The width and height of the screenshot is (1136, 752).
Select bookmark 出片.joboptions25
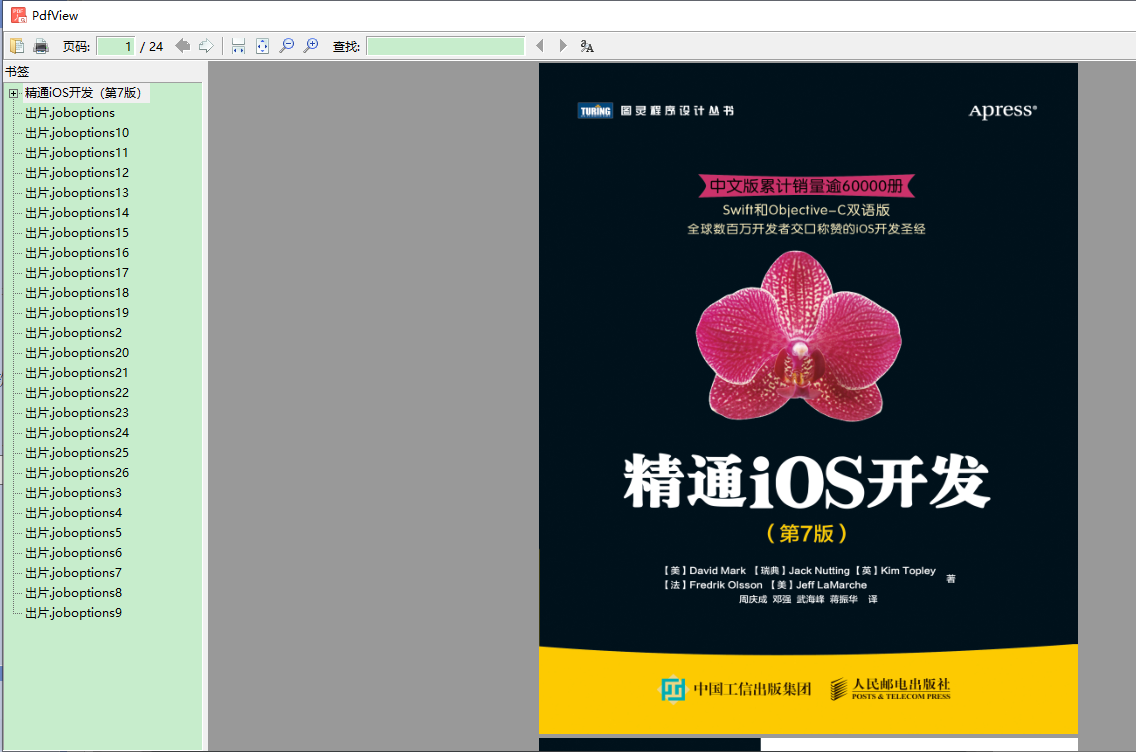pyautogui.click(x=77, y=453)
